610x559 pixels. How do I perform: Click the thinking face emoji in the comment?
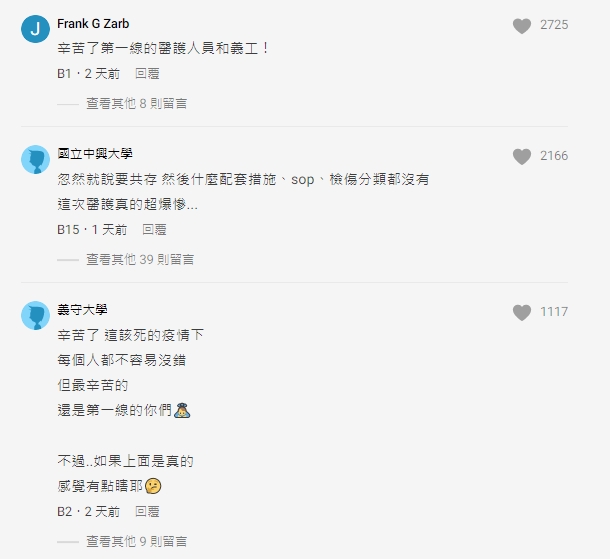153,486
